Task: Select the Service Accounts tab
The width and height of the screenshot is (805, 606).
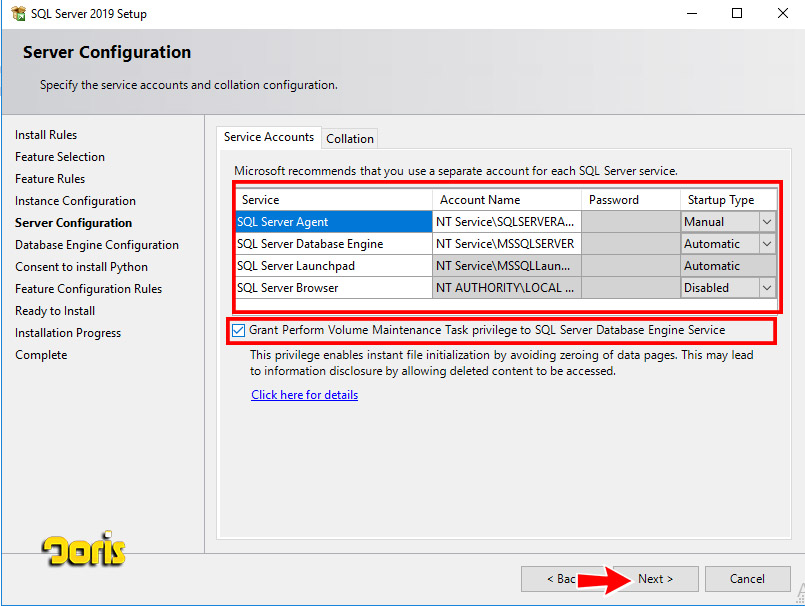Action: coord(269,137)
